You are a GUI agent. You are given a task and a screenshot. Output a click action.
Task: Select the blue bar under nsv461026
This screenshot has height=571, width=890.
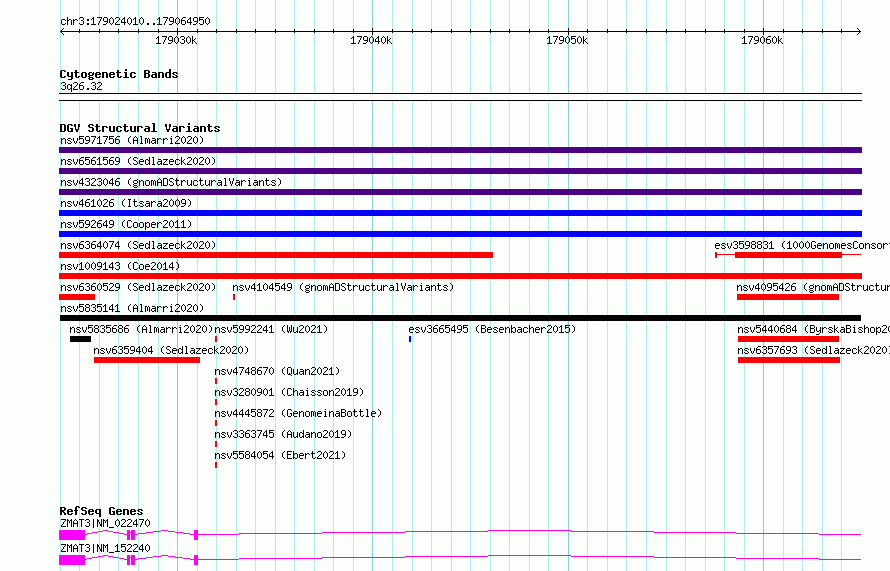460,213
